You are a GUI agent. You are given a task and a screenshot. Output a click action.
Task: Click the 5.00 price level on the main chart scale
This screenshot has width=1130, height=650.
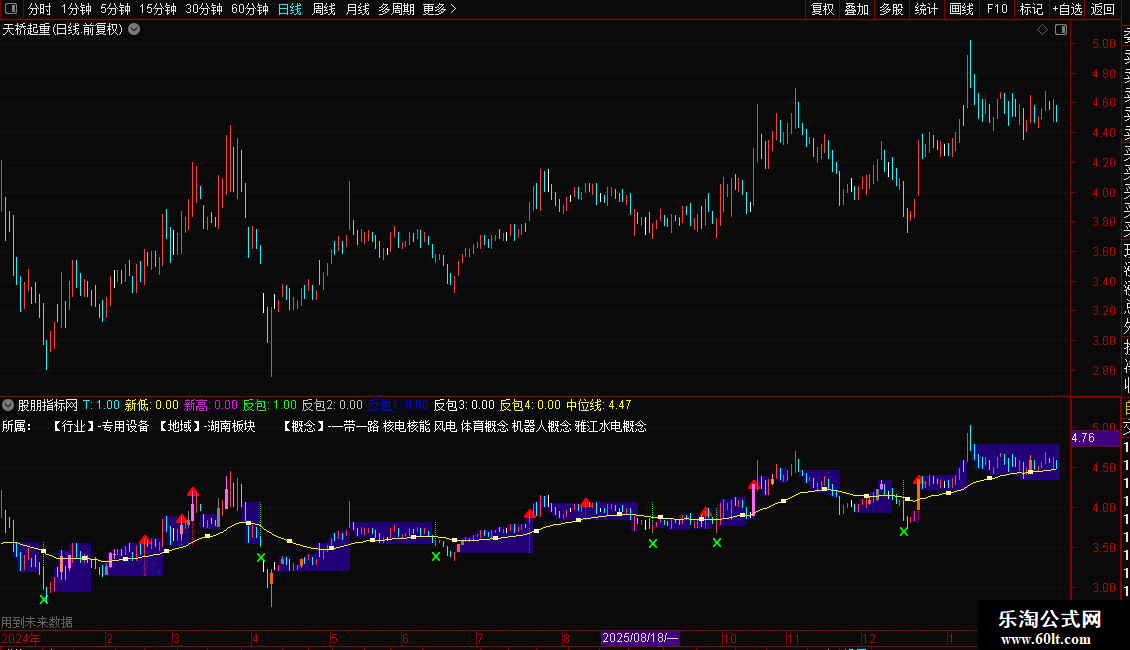coord(1104,44)
